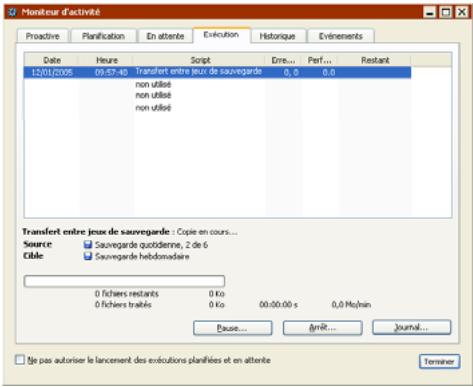Open the Proactive tab
The height and width of the screenshot is (387, 473).
(43, 36)
